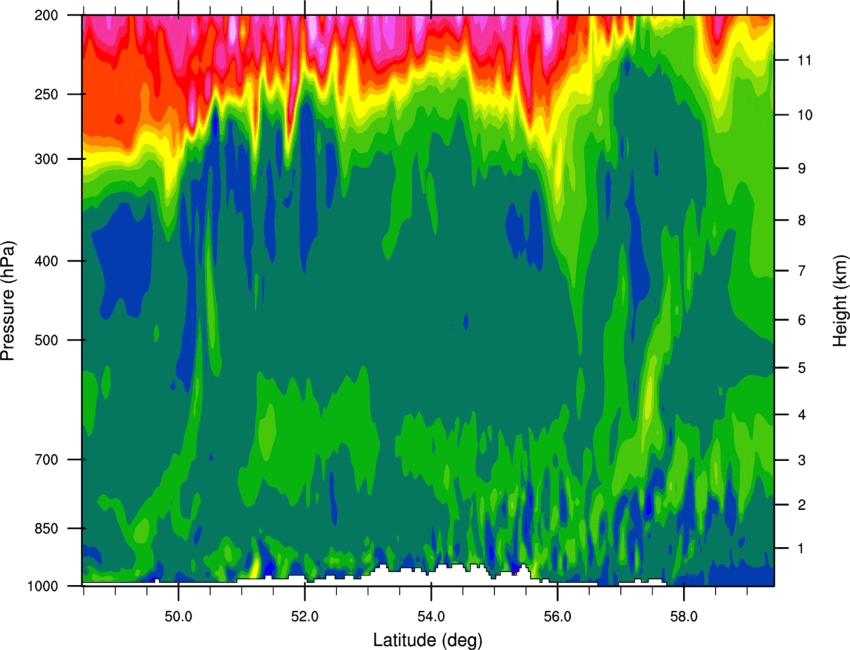Select the 700 pressure tick label
The width and height of the screenshot is (850, 650).
[47, 459]
